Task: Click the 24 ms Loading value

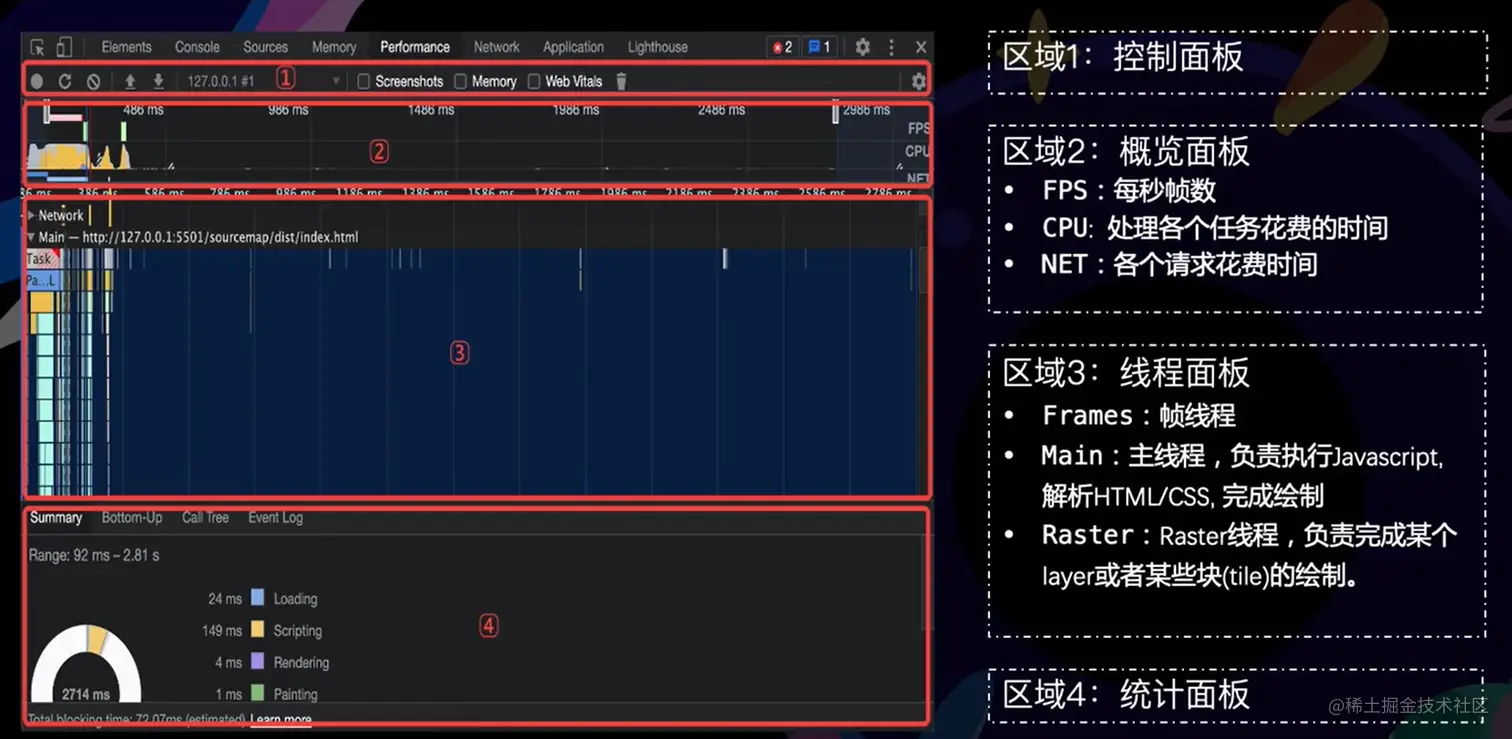Action: point(225,598)
